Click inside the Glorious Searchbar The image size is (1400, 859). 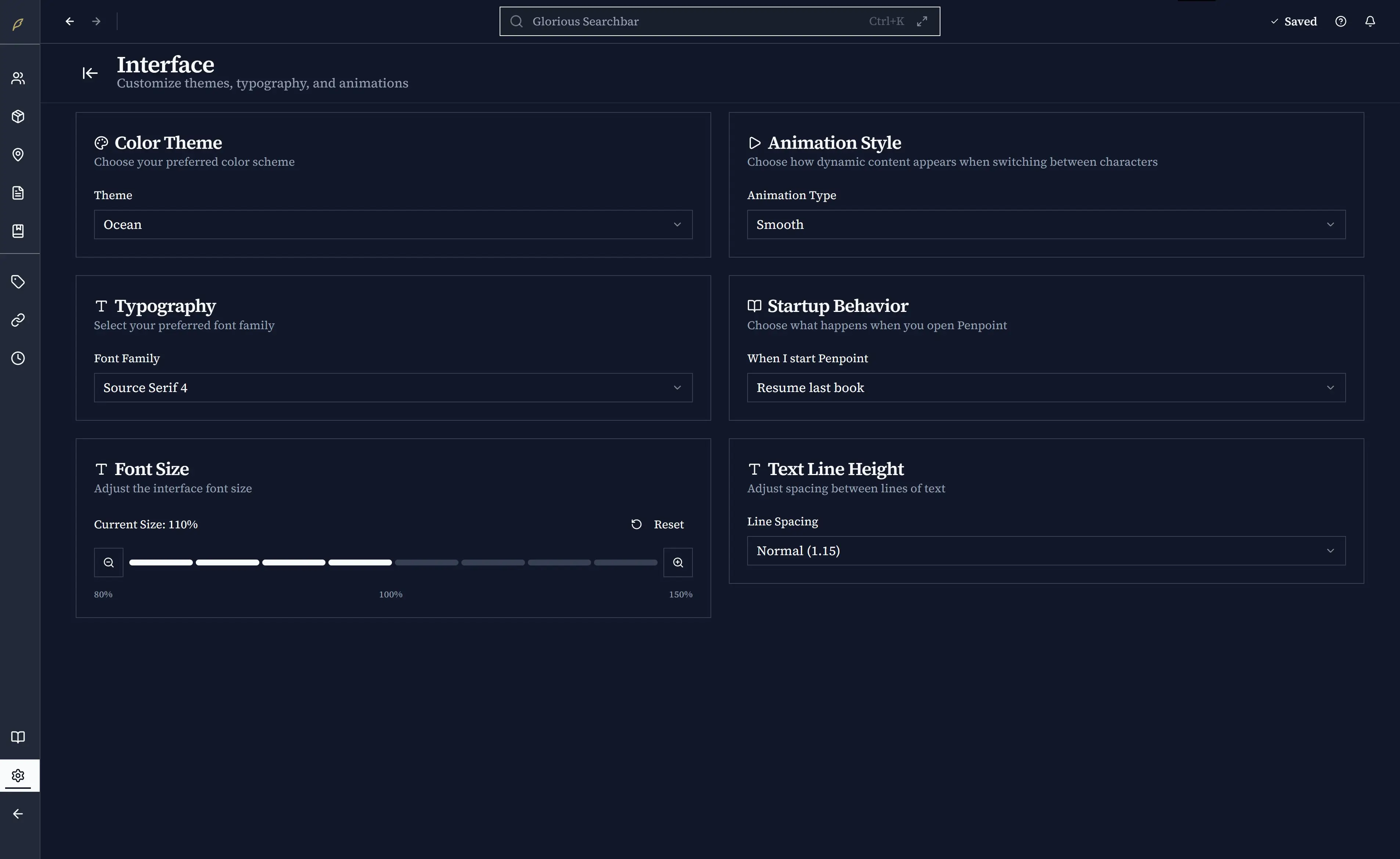pos(682,21)
